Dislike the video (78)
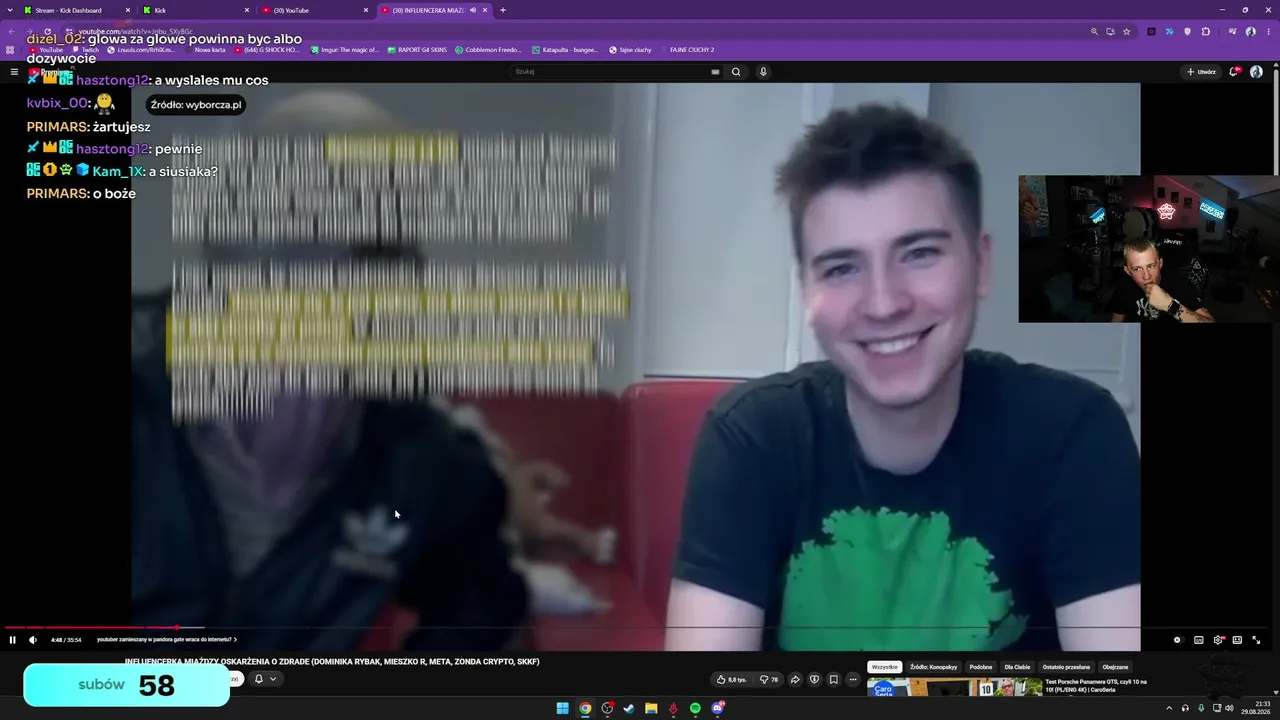The width and height of the screenshot is (1280, 720). pyautogui.click(x=768, y=679)
